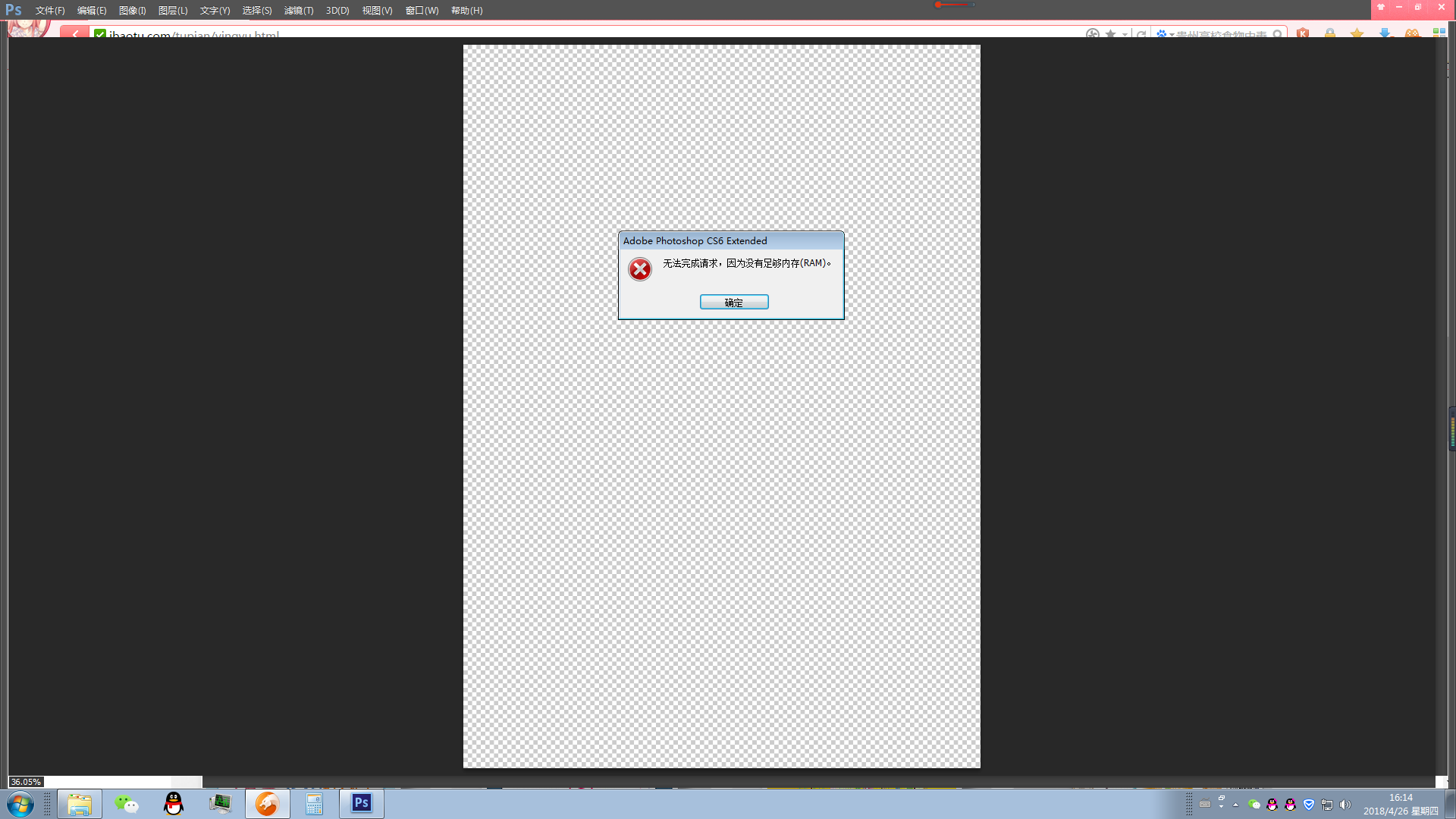Viewport: 1456px width, 819px height.
Task: Click the bookmark star in address bar
Action: click(x=1111, y=34)
